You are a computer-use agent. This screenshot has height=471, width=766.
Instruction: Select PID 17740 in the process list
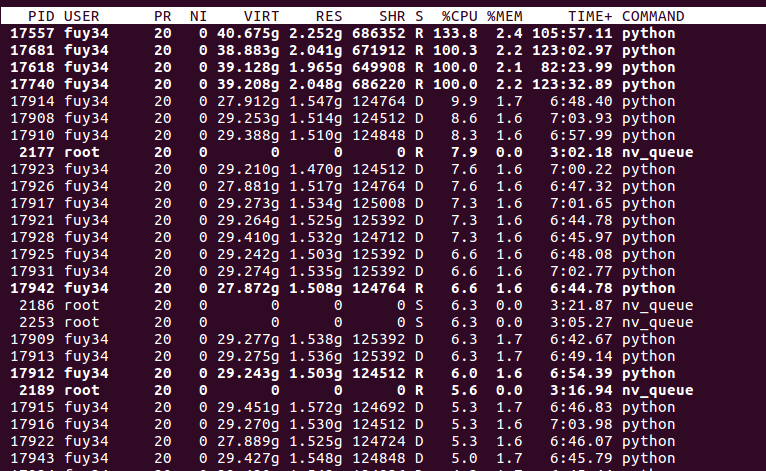tap(32, 84)
